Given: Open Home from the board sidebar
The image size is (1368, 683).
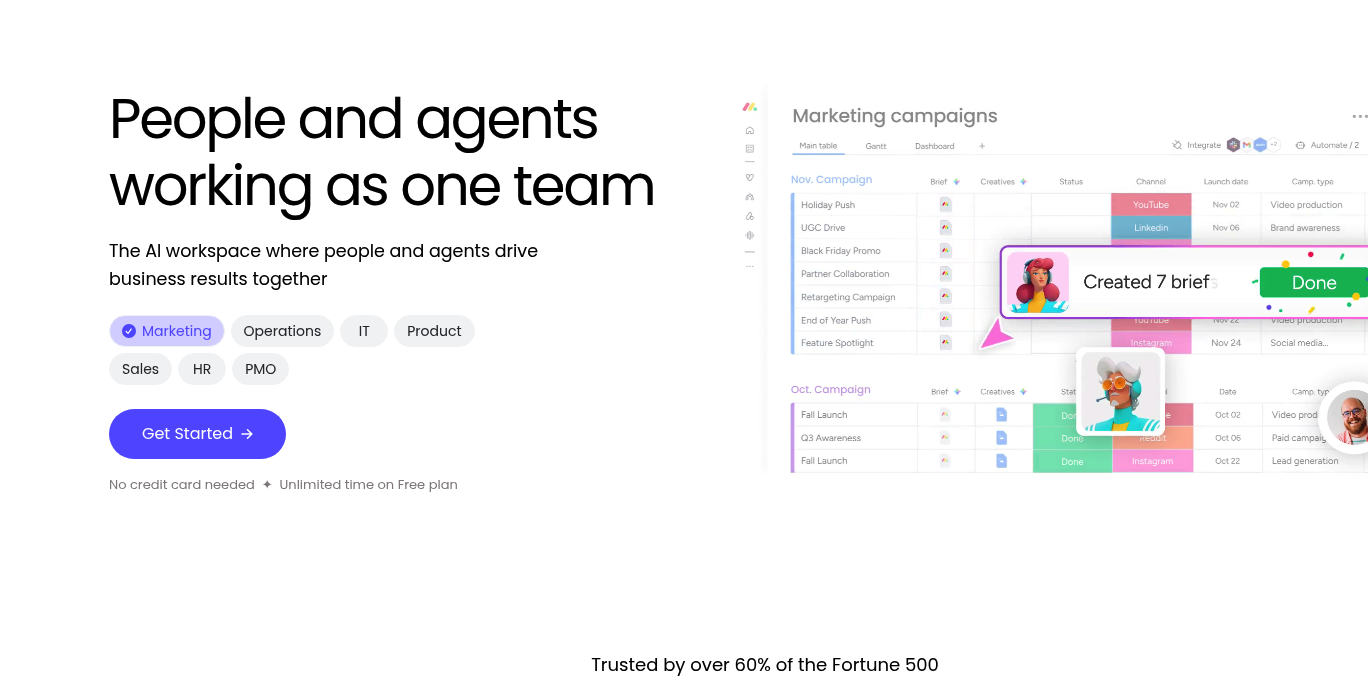Looking at the screenshot, I should coord(750,130).
